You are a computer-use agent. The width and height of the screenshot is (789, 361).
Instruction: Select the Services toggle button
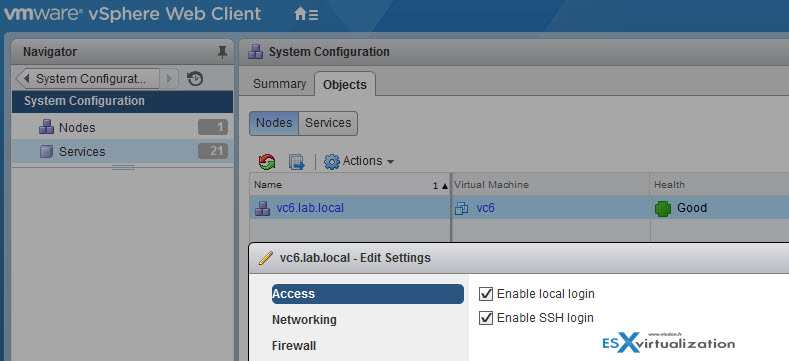pos(328,123)
